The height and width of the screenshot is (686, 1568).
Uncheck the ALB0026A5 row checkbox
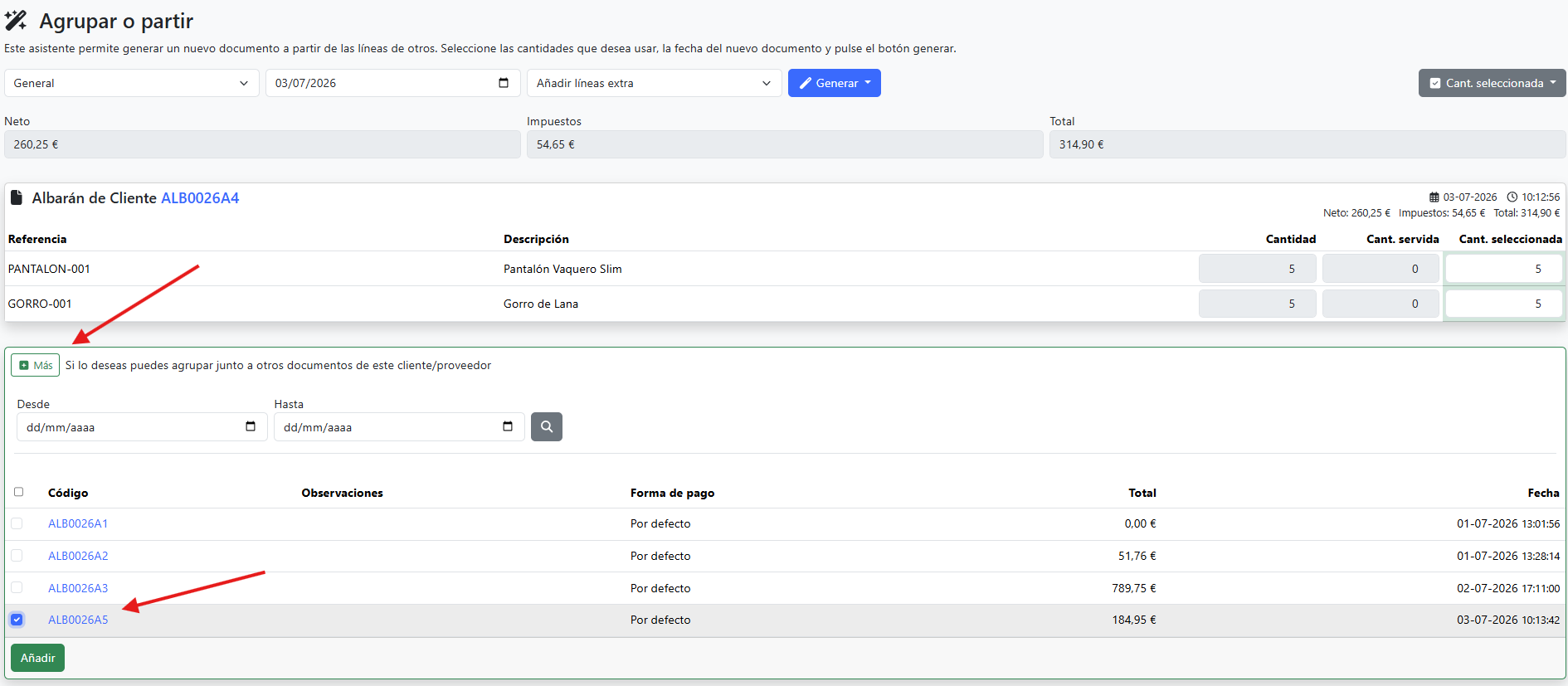17,620
